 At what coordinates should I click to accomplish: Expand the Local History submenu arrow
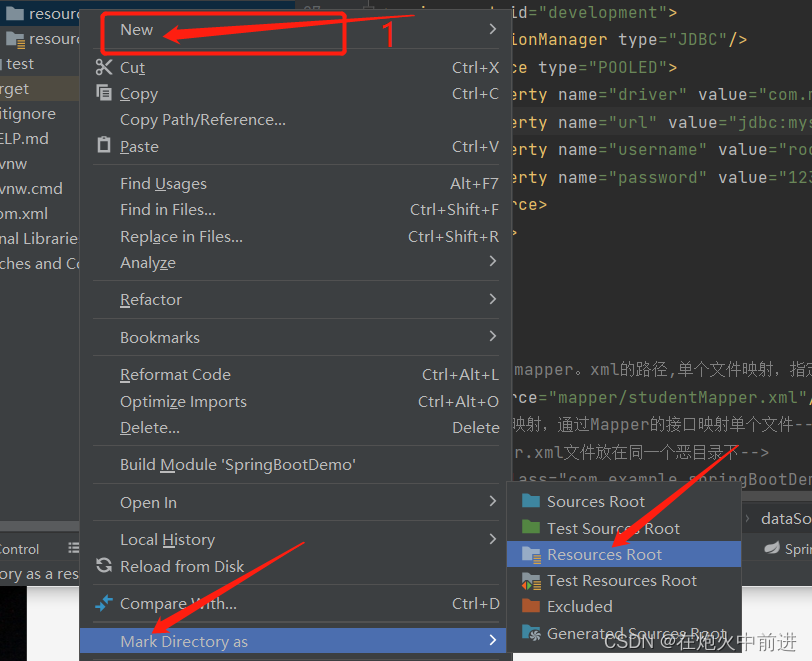pos(492,539)
